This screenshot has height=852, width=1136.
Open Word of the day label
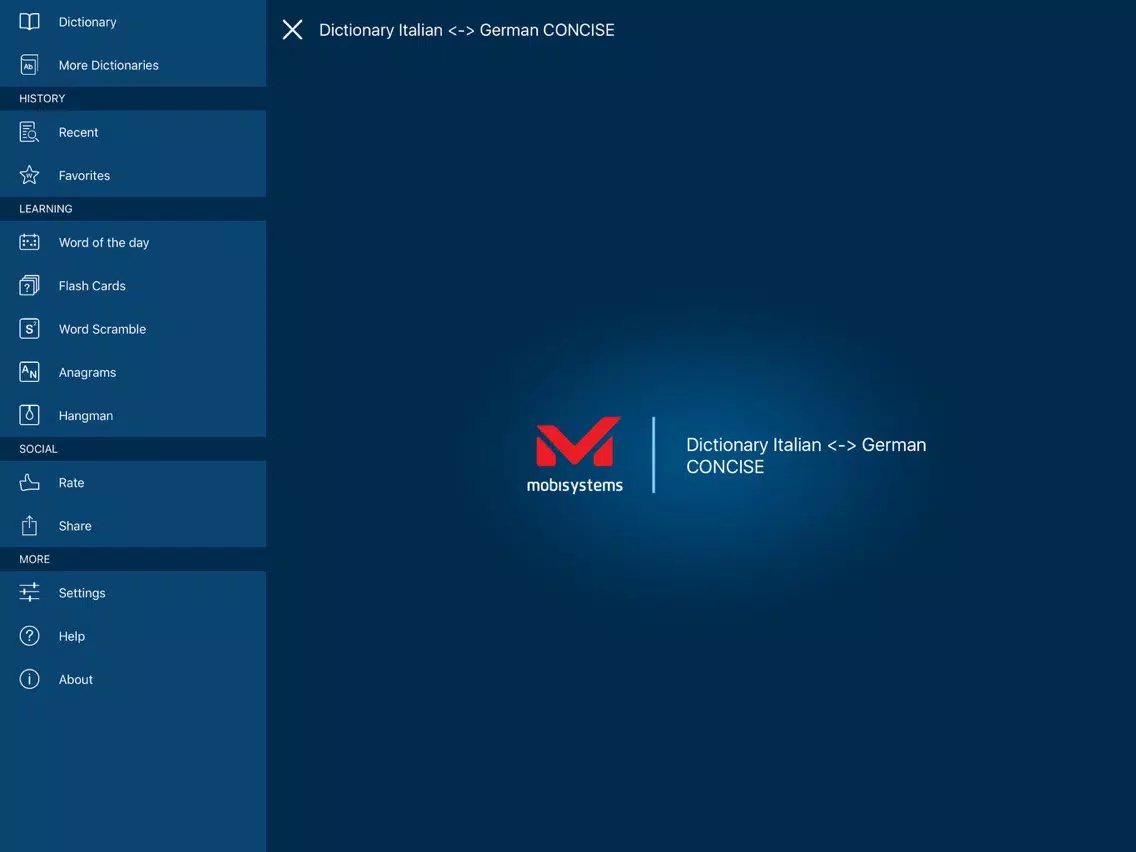point(104,243)
